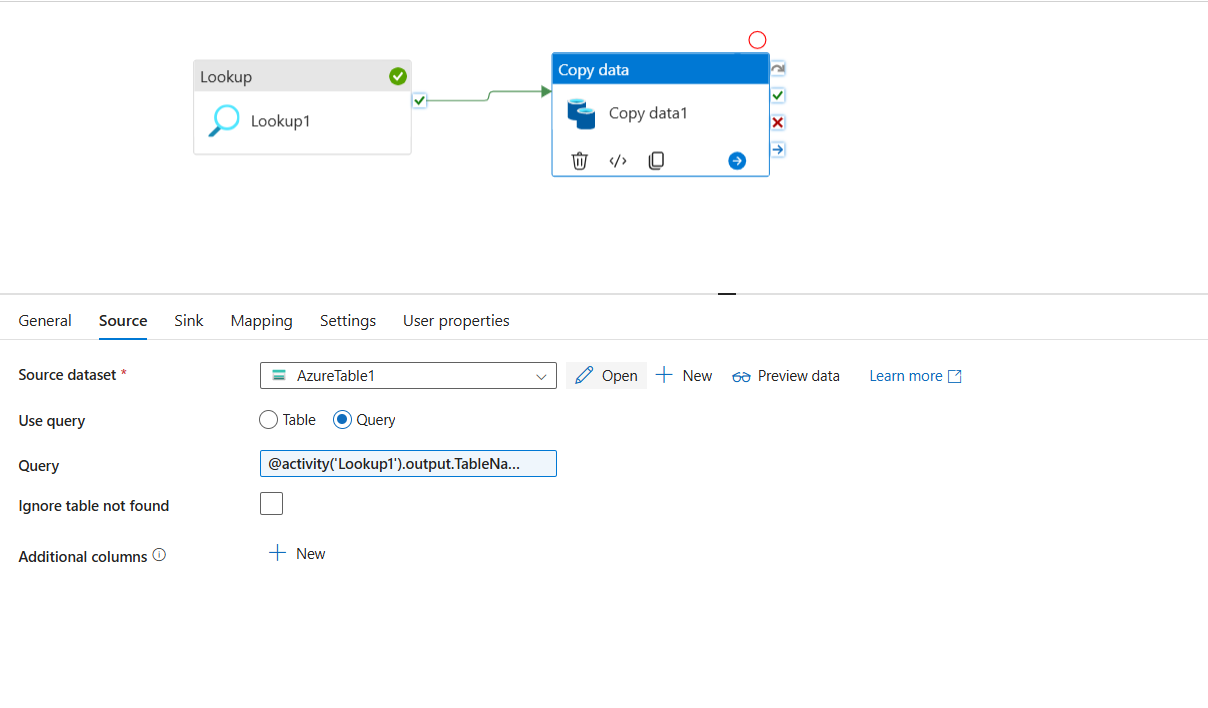This screenshot has width=1208, height=708.
Task: Delete the Copy data1 activity via trash icon
Action: click(580, 161)
